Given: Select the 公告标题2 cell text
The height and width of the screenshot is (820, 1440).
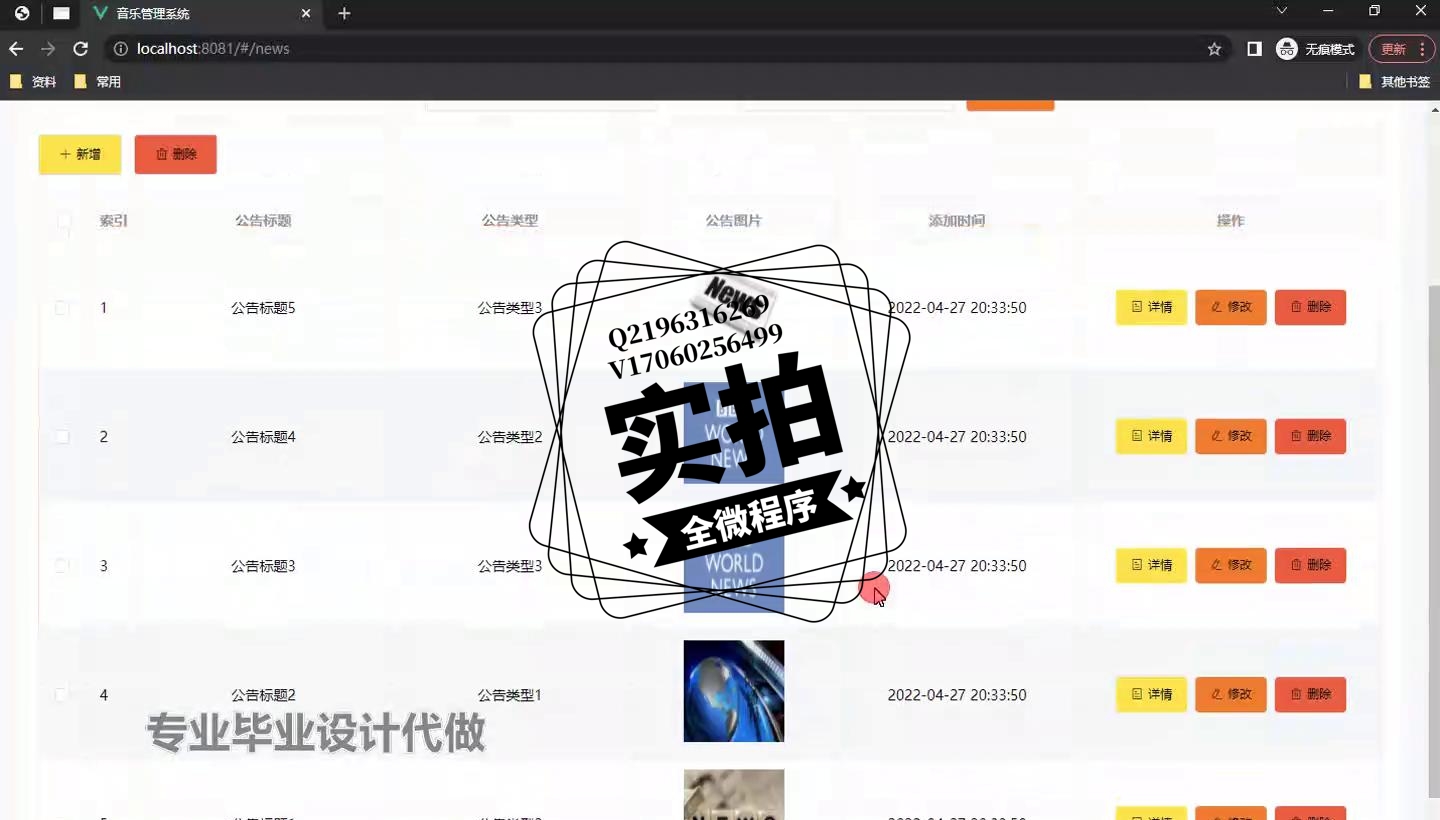Looking at the screenshot, I should click(x=263, y=695).
